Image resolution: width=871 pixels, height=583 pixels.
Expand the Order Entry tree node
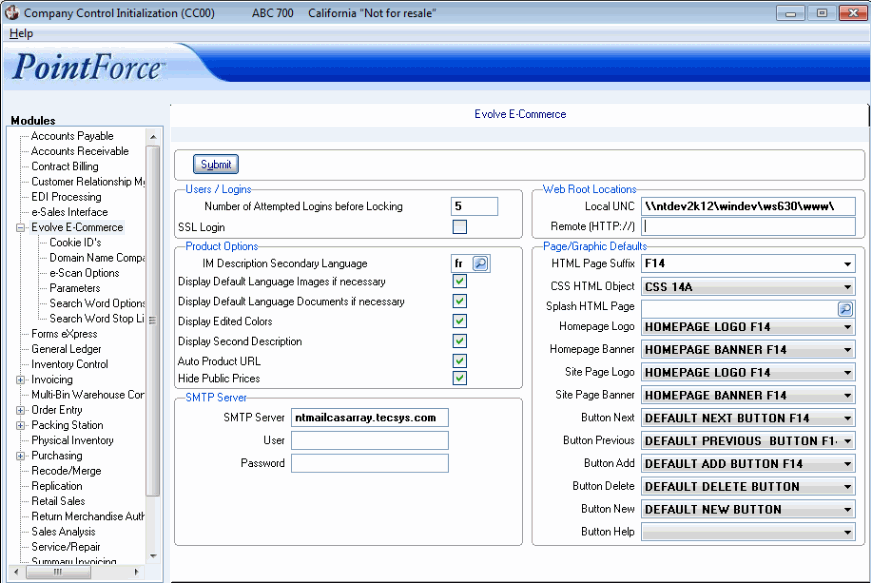21,410
